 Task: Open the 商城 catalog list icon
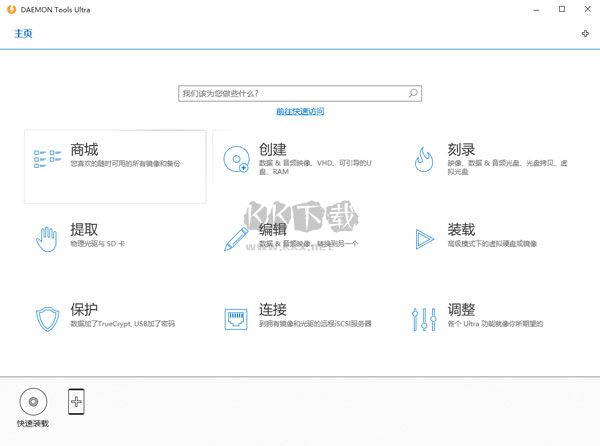[x=47, y=159]
